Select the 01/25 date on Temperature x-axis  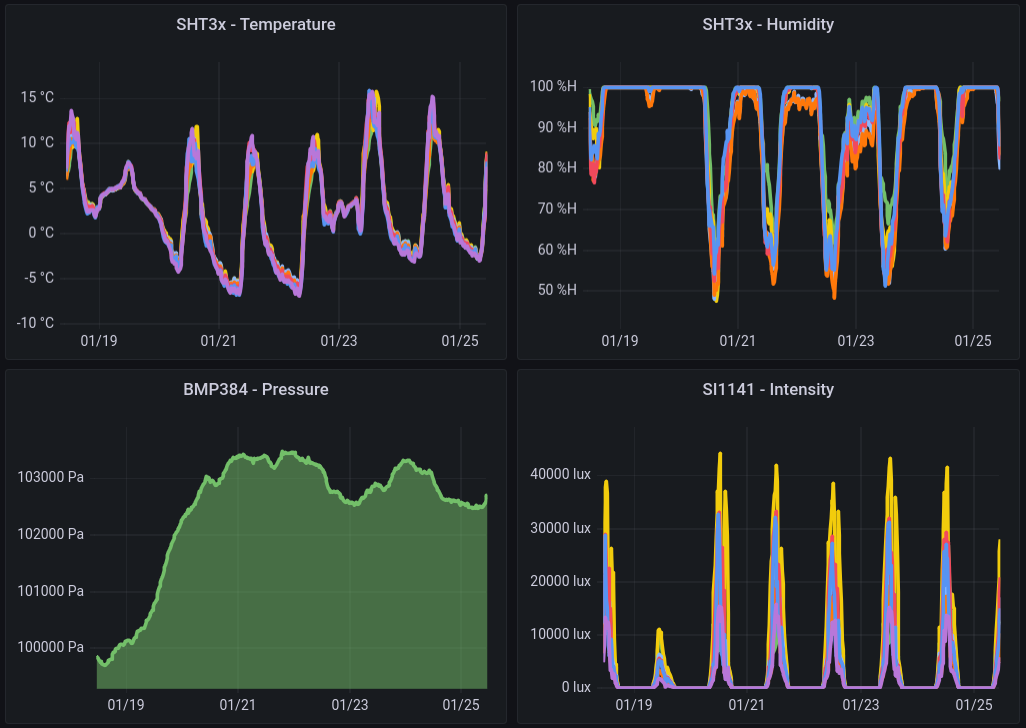[458, 341]
